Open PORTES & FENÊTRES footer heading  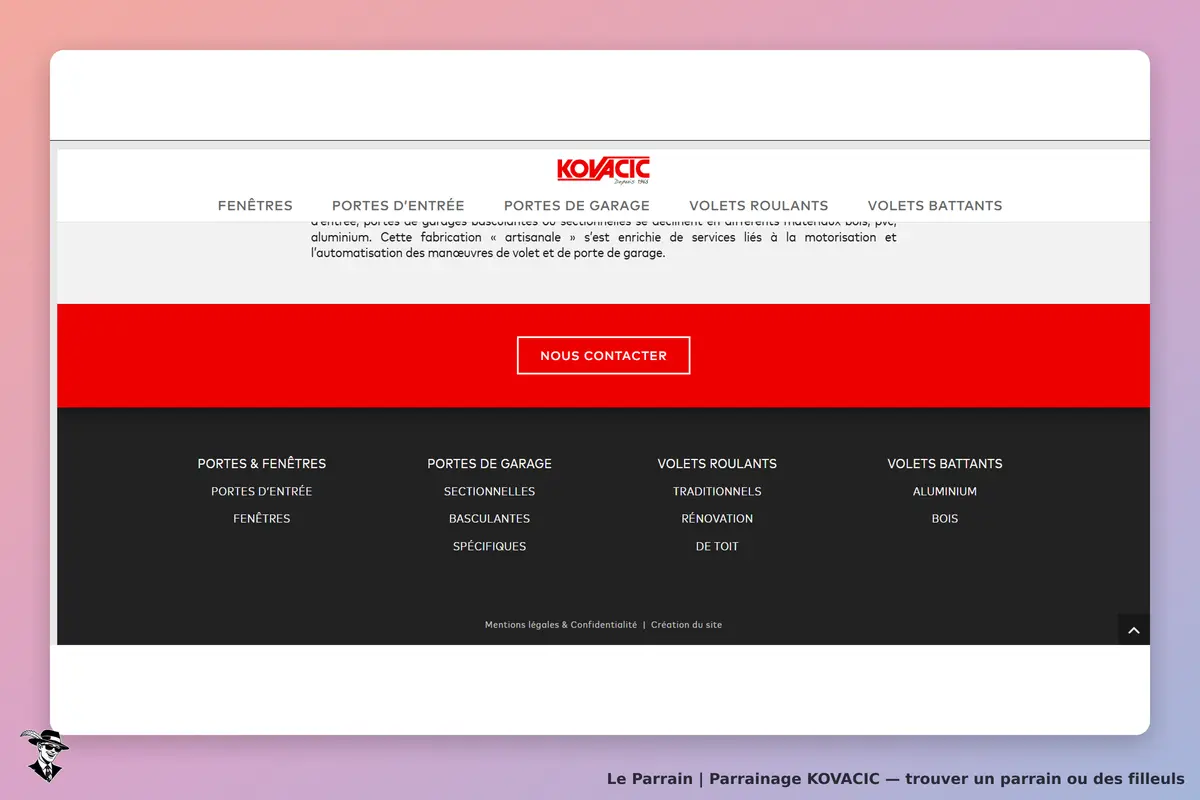pyautogui.click(x=262, y=464)
